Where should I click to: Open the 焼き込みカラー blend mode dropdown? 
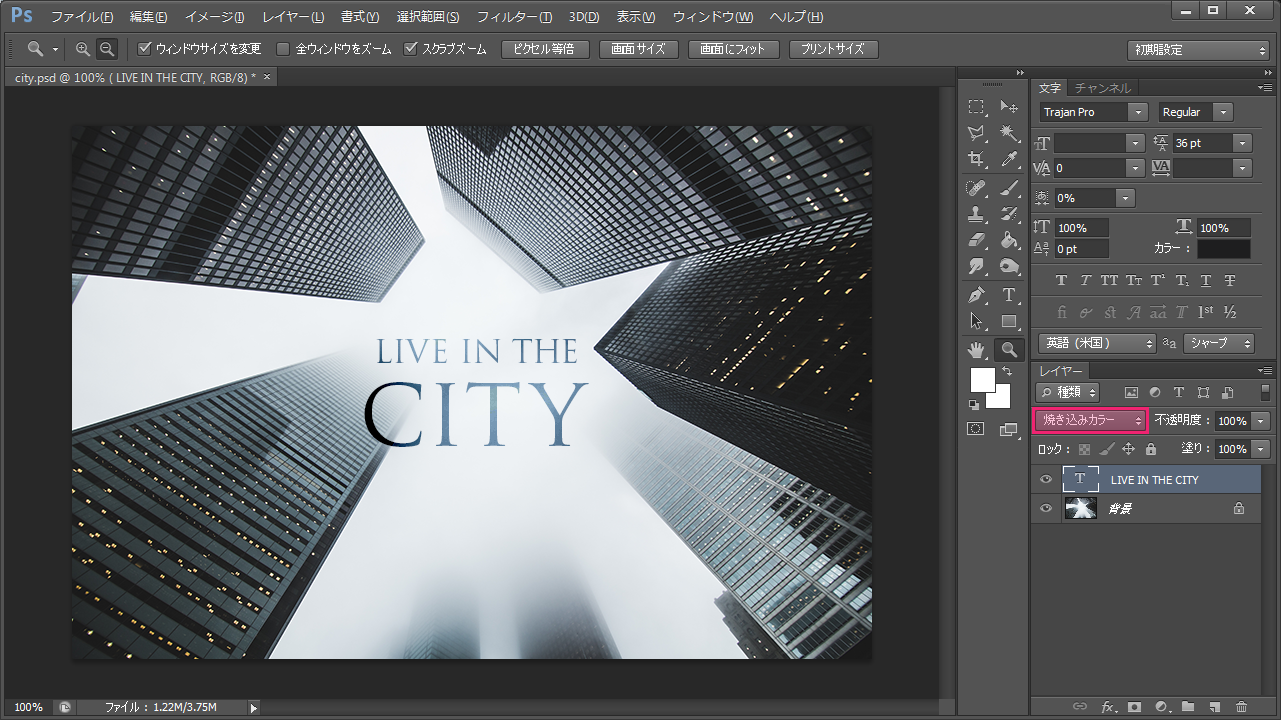pos(1090,420)
